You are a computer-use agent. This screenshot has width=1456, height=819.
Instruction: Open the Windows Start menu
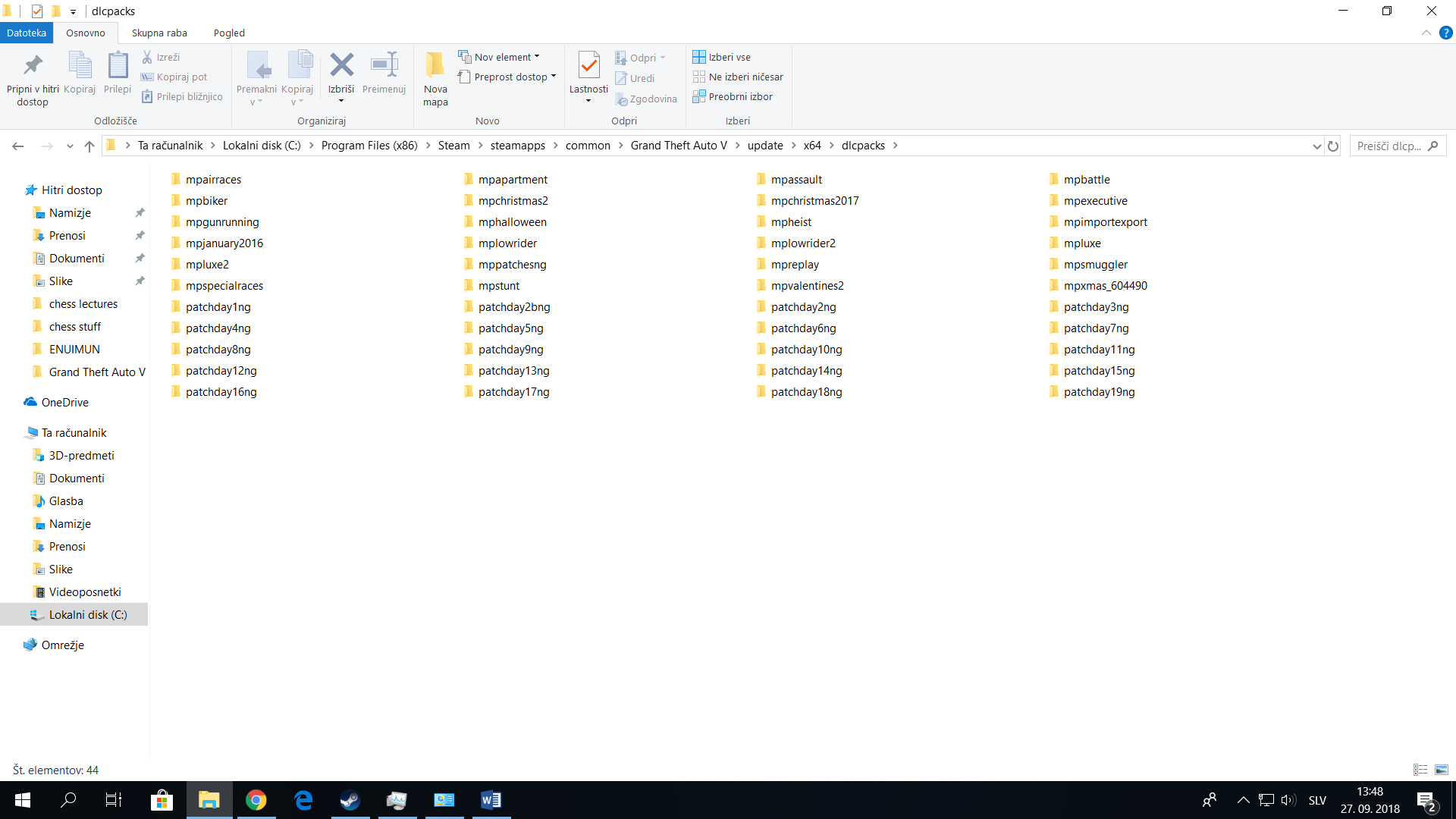22,800
